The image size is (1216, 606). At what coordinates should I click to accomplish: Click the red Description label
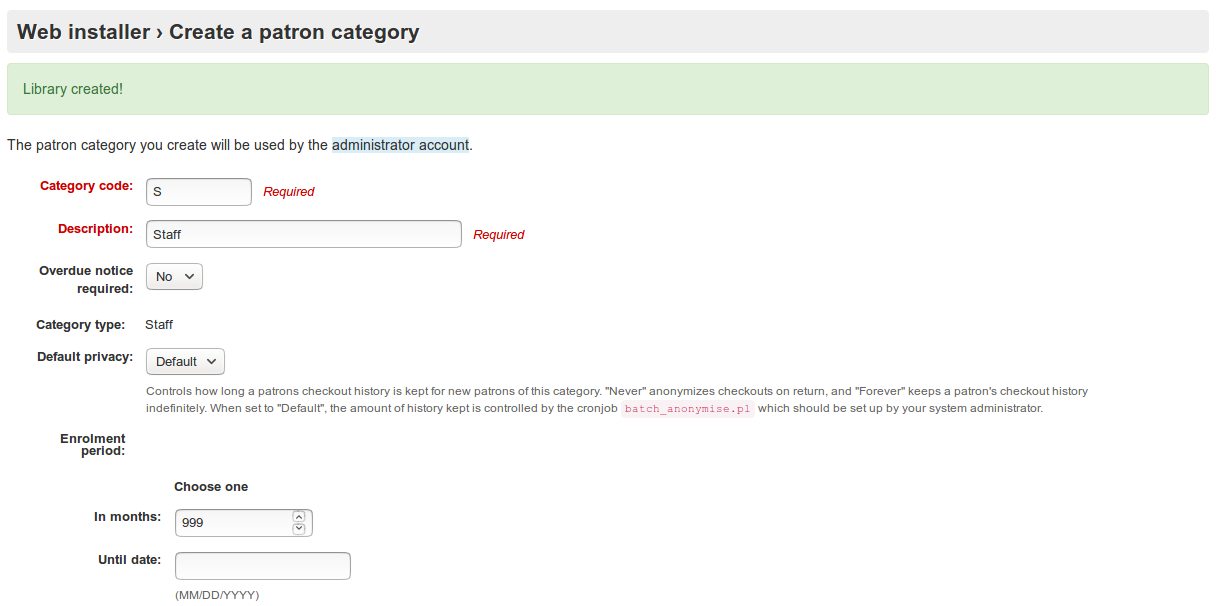(95, 229)
